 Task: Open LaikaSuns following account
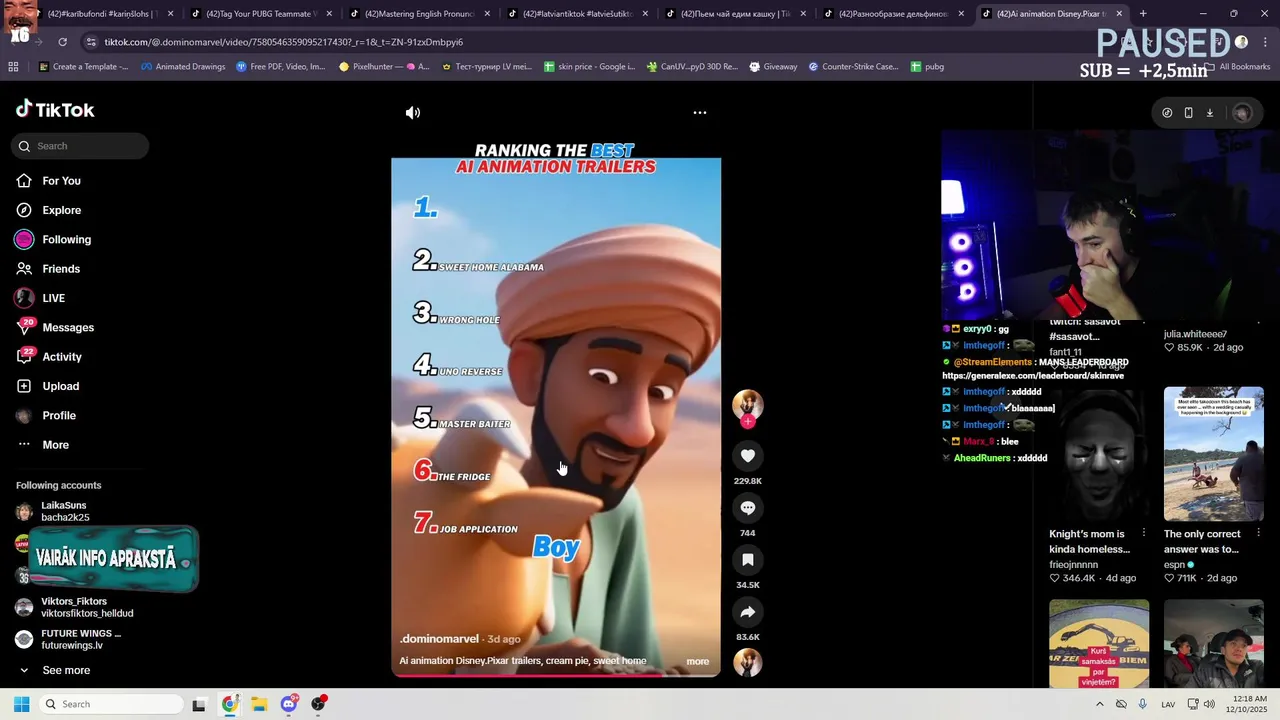(x=64, y=512)
